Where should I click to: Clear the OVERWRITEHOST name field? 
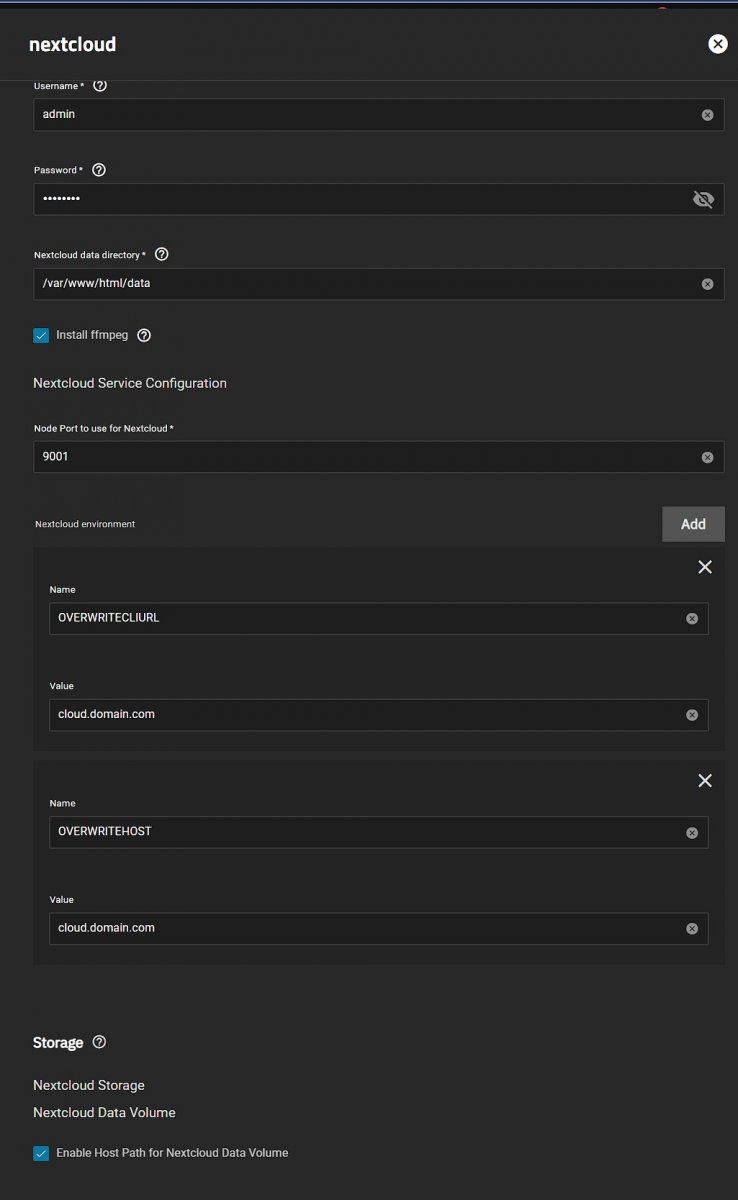click(692, 833)
